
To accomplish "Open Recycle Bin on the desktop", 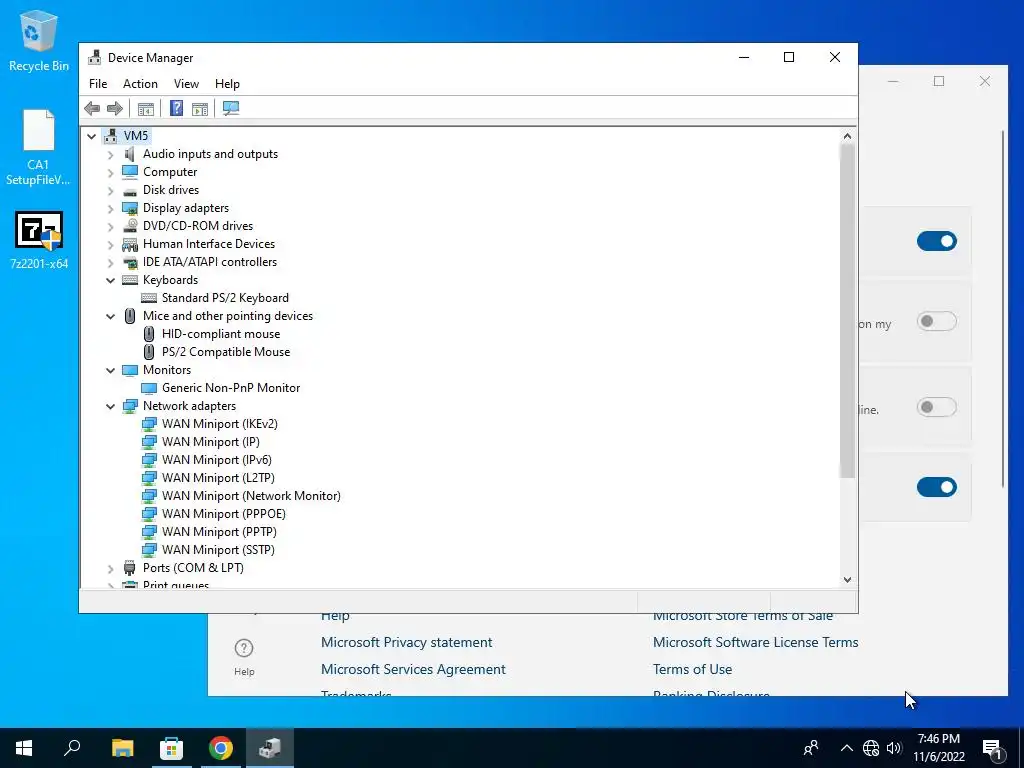I will (x=39, y=40).
